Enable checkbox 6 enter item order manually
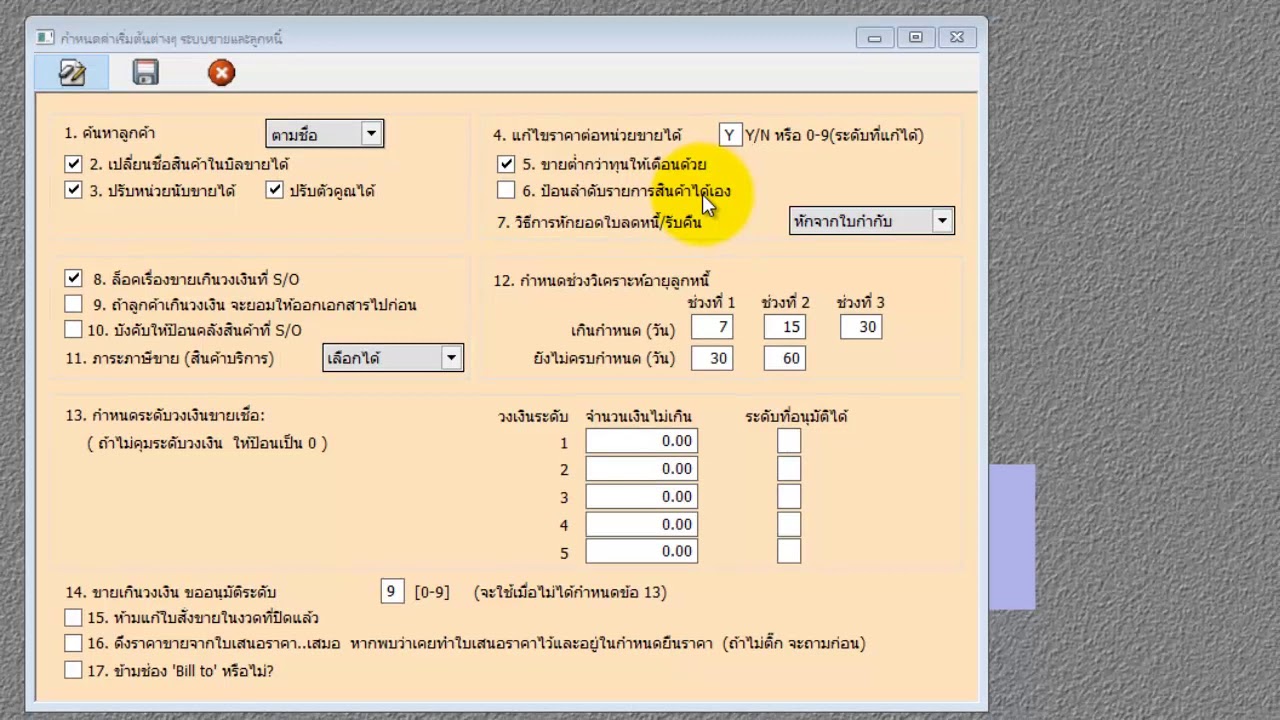 coord(506,190)
